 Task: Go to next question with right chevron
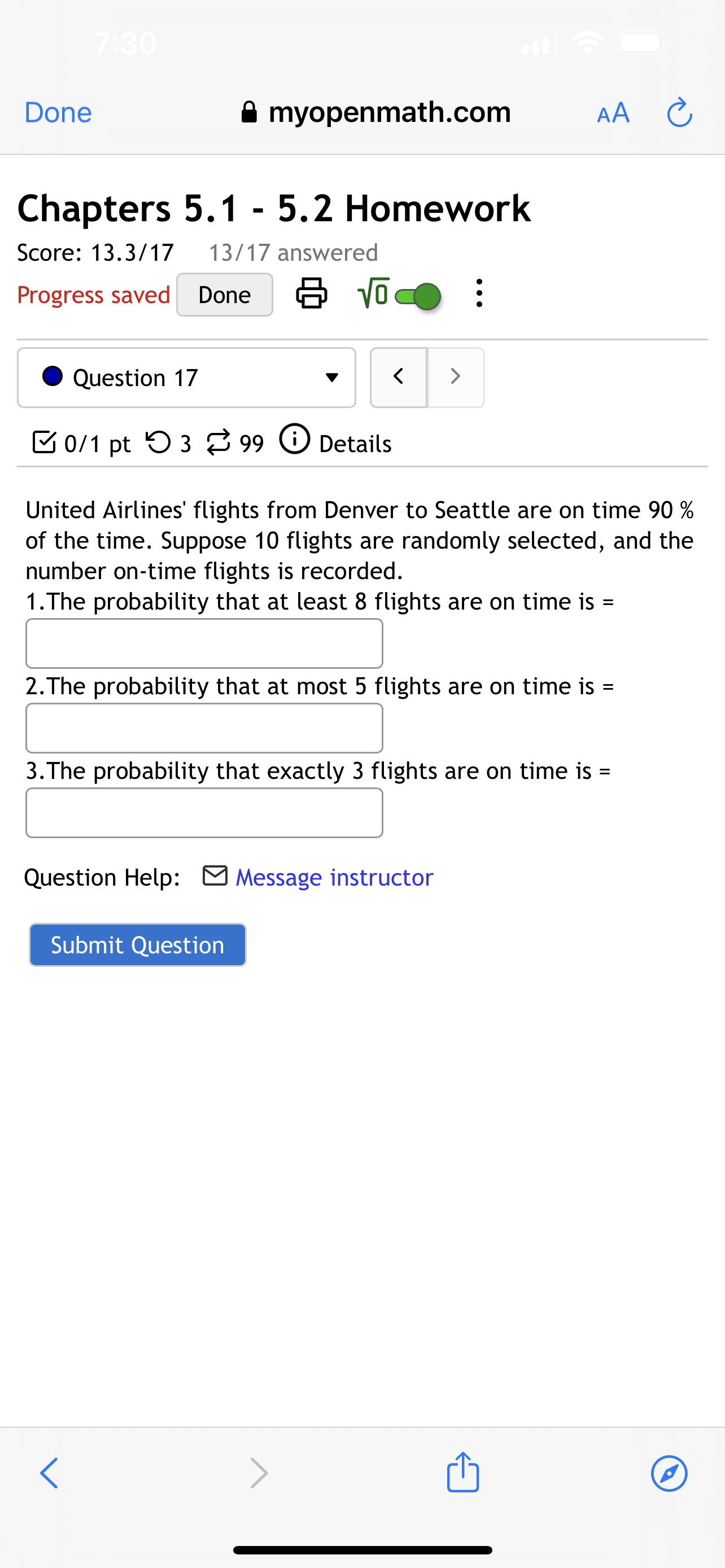pyautogui.click(x=455, y=377)
